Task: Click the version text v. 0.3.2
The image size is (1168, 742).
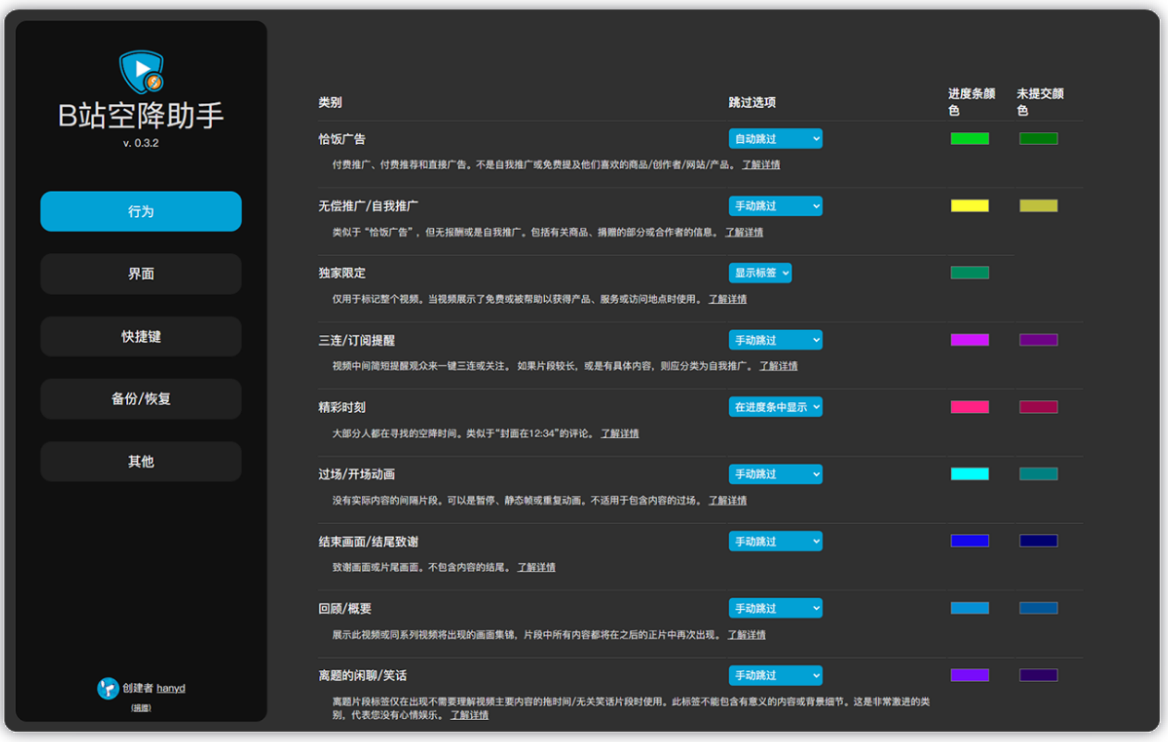Action: click(x=141, y=143)
